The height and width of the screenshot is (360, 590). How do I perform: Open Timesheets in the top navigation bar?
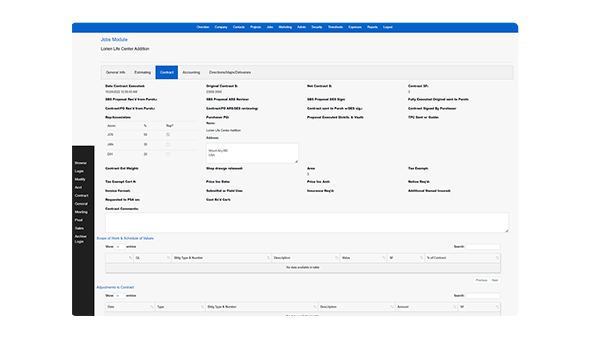335,27
